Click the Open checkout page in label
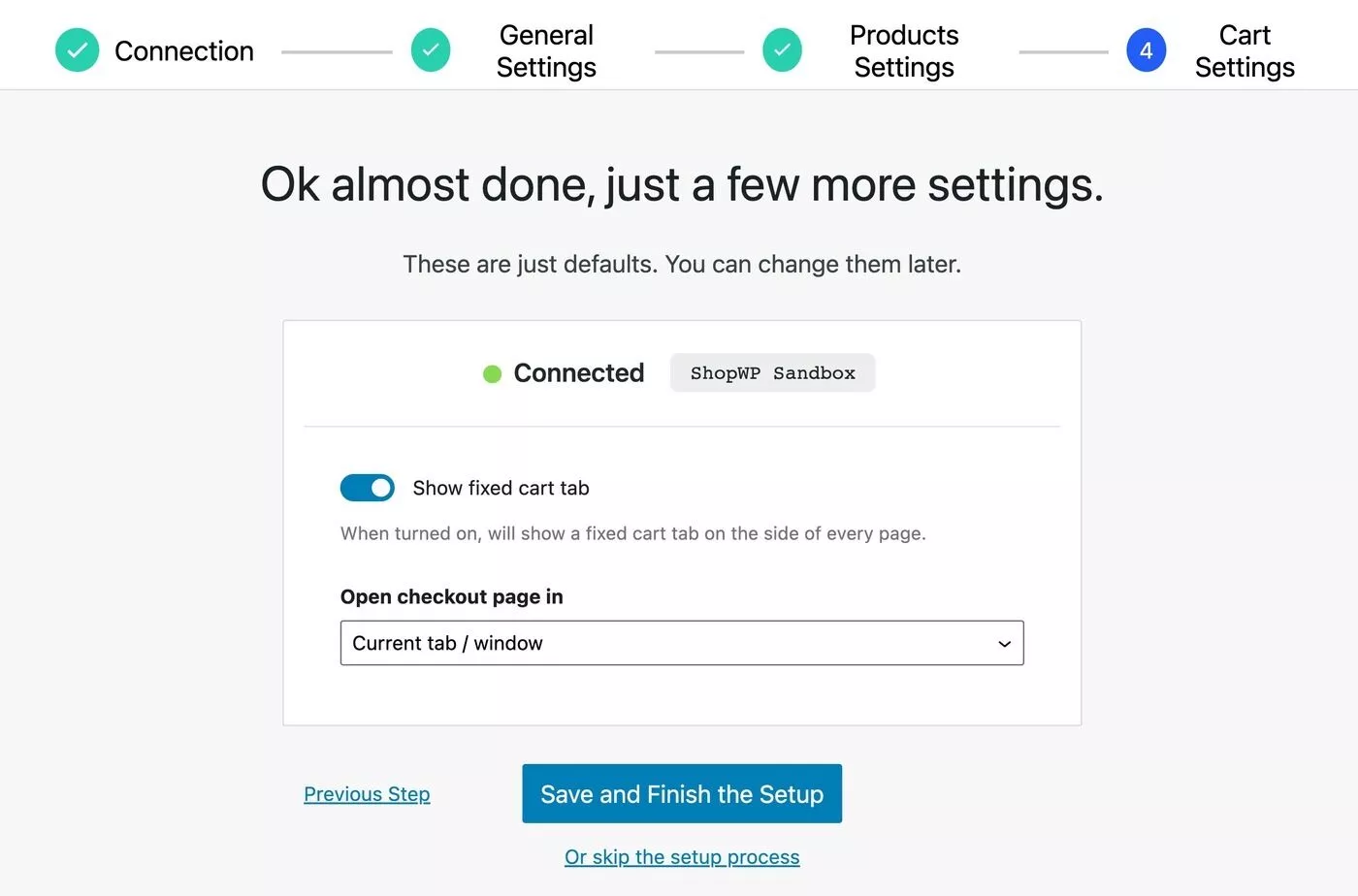1358x896 pixels. click(452, 596)
